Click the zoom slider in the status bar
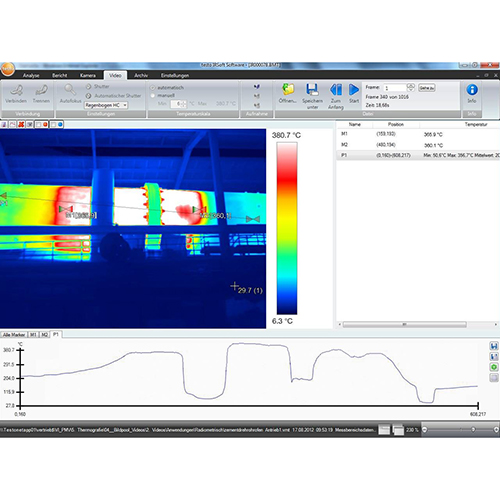The width and height of the screenshot is (500, 500). coord(460,430)
